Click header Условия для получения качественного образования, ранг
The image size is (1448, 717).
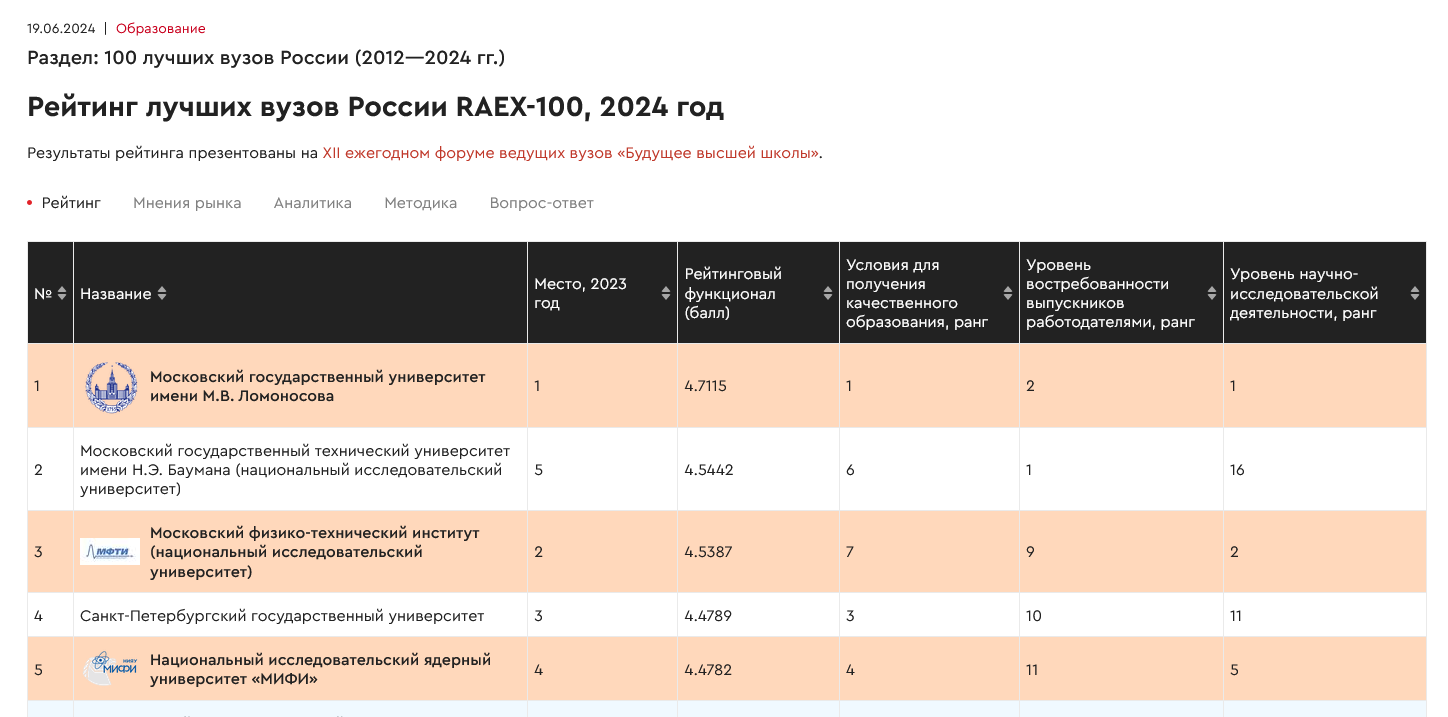tap(917, 293)
